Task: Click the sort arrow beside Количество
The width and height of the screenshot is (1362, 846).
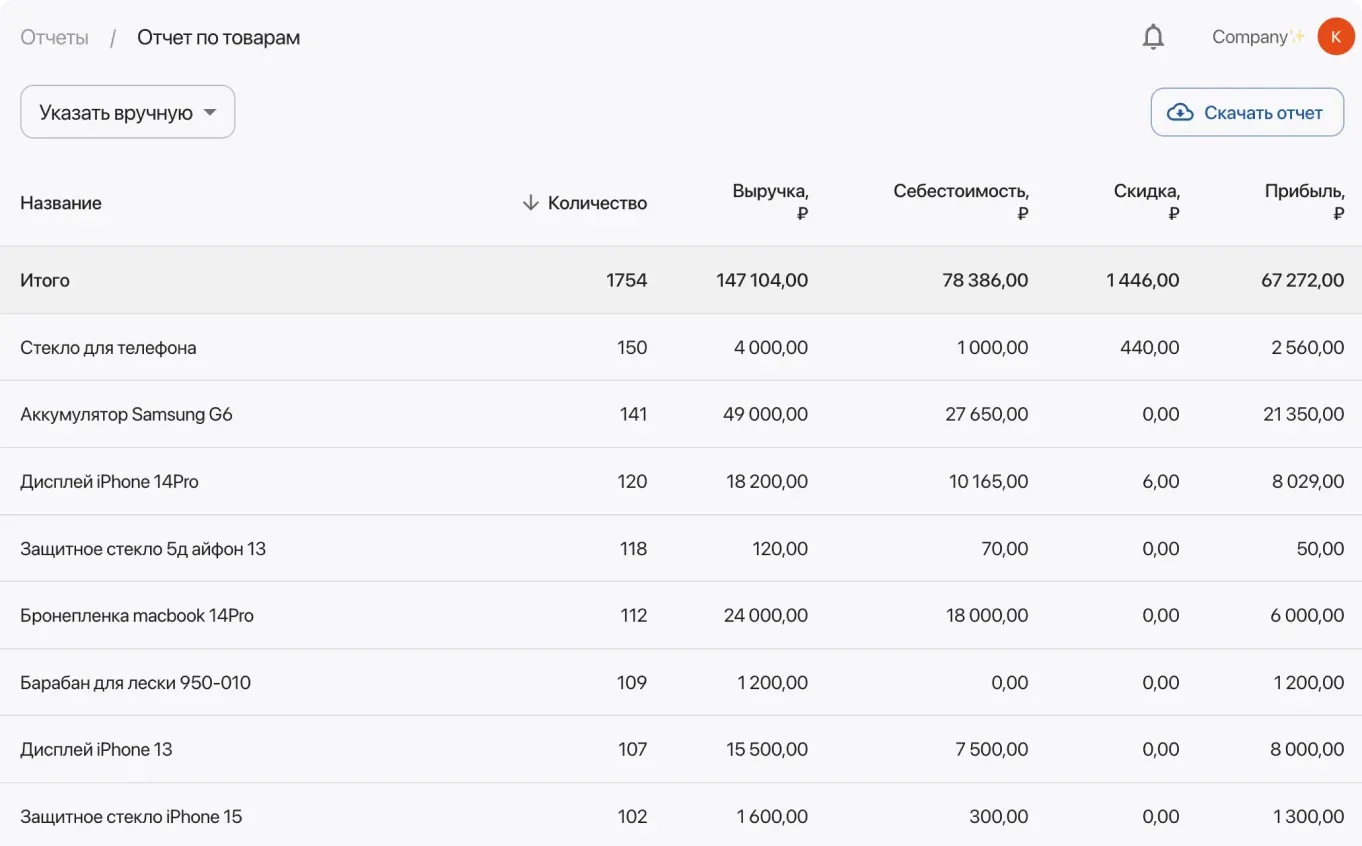Action: pyautogui.click(x=530, y=203)
